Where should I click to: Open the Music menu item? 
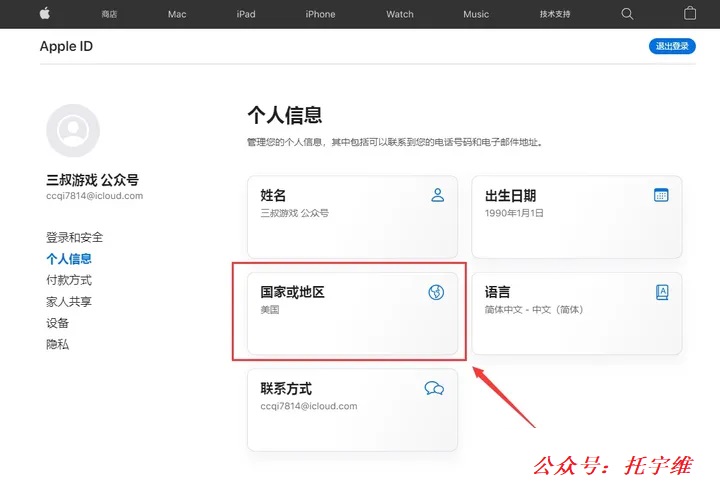[476, 14]
